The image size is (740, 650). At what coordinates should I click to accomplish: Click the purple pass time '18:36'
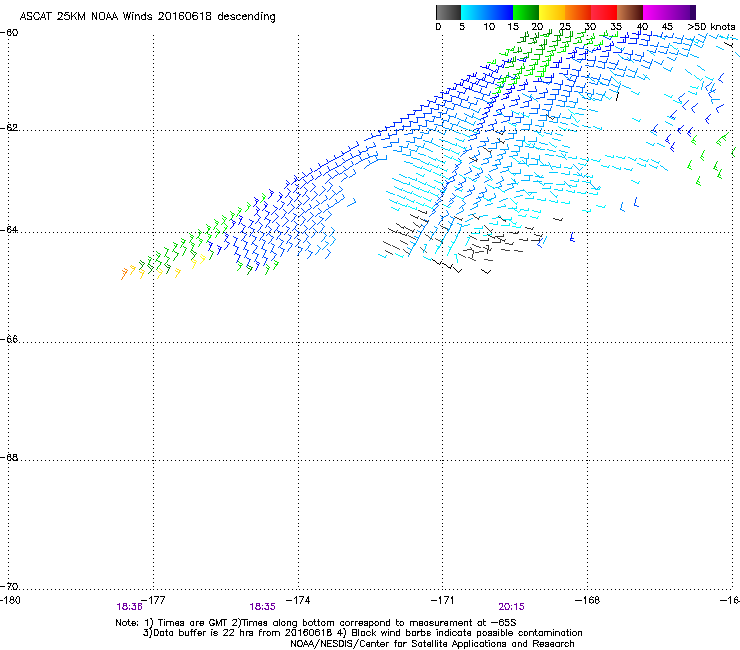point(129,607)
